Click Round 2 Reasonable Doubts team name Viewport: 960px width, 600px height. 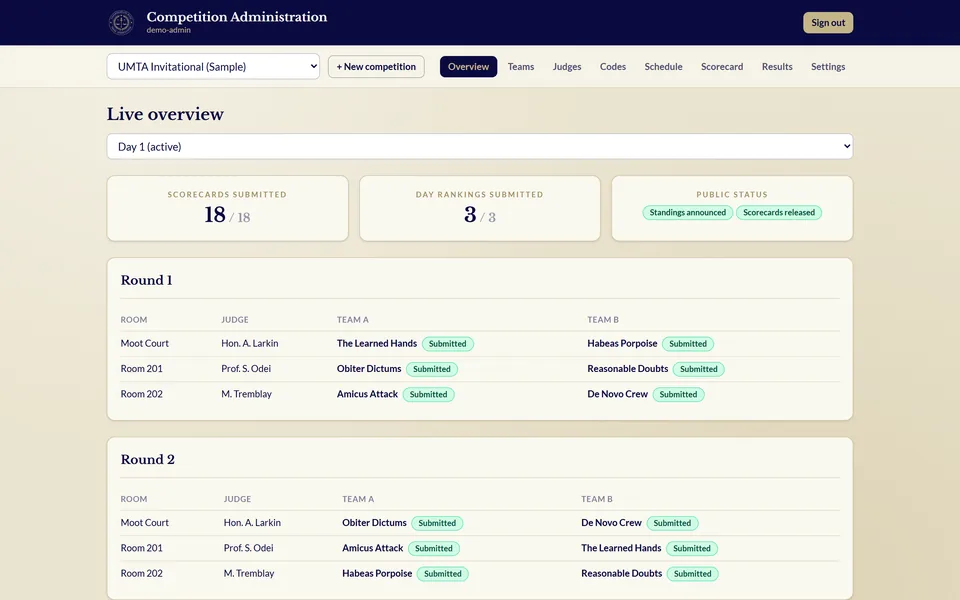coord(621,573)
